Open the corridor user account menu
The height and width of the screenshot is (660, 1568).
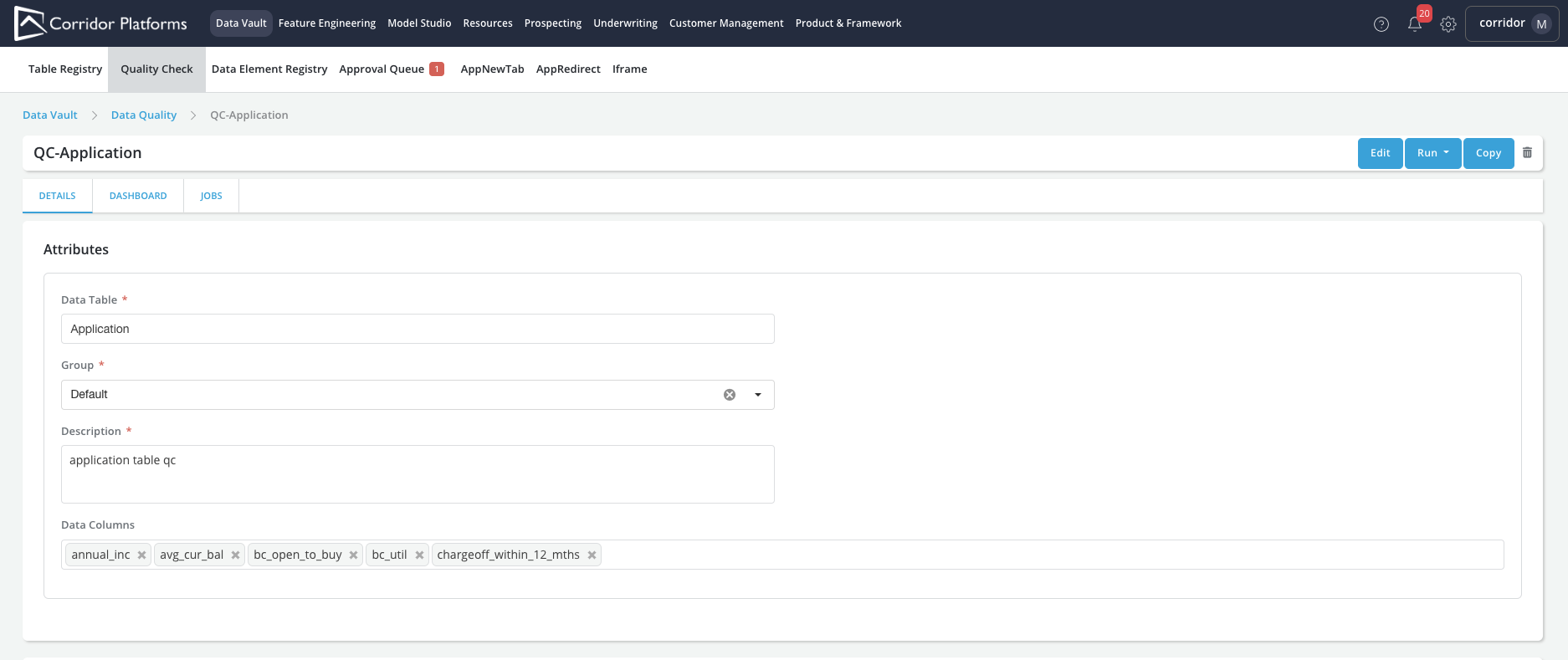[x=1512, y=23]
